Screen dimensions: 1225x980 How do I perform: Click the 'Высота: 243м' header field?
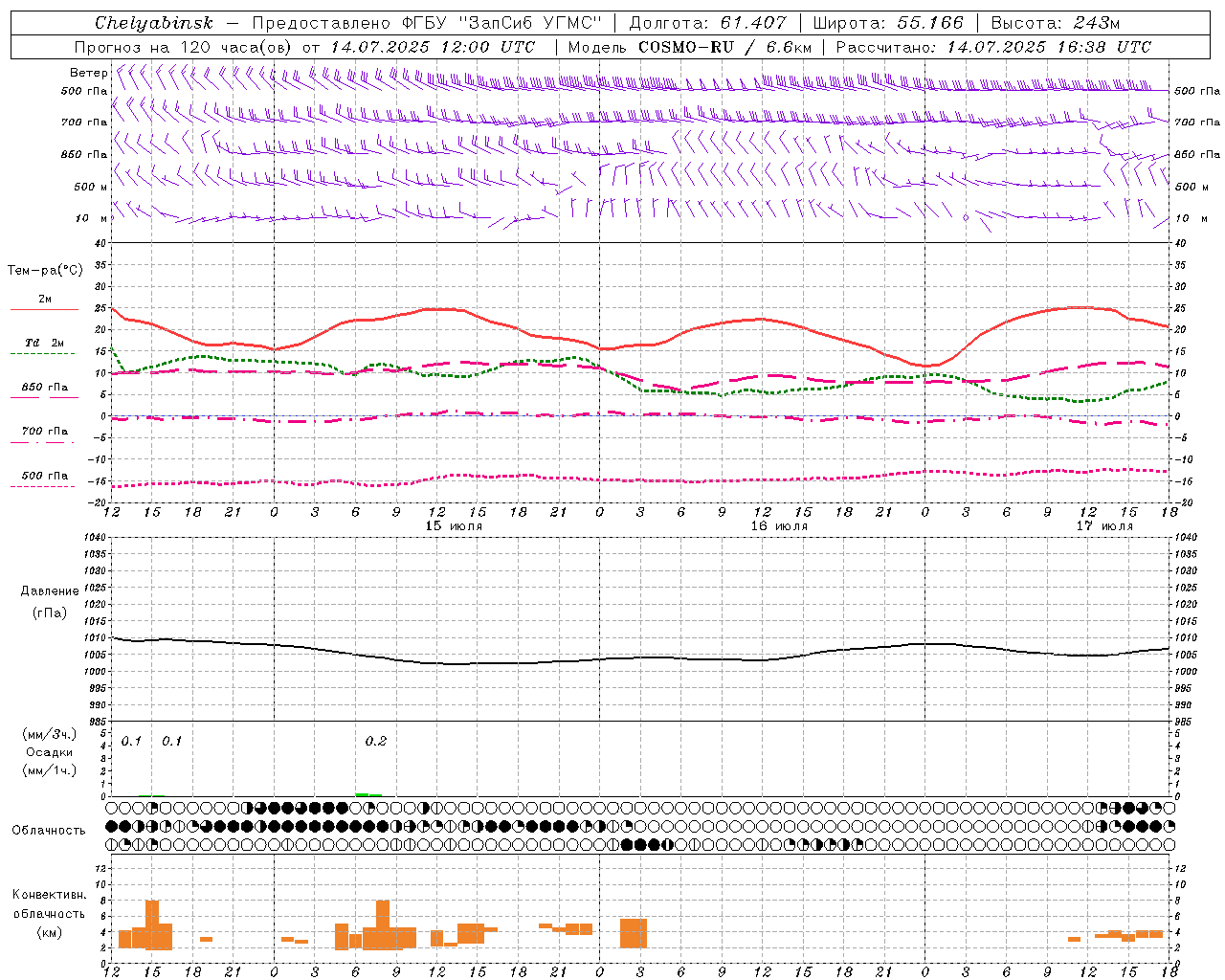point(1055,23)
